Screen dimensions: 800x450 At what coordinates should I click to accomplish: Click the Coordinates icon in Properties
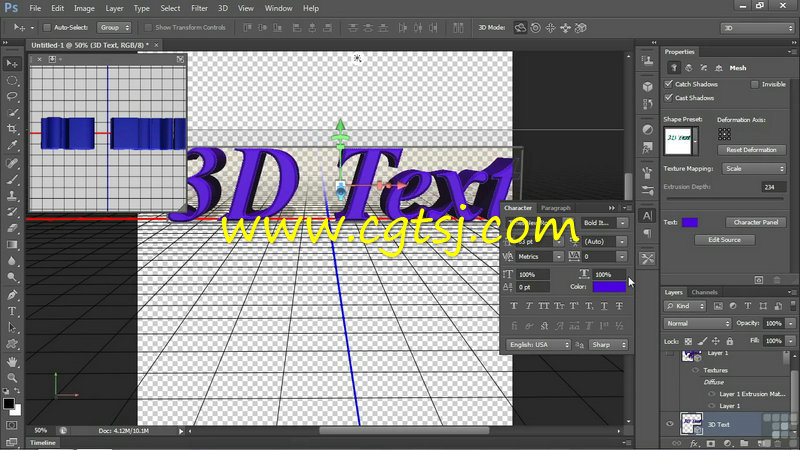click(718, 68)
